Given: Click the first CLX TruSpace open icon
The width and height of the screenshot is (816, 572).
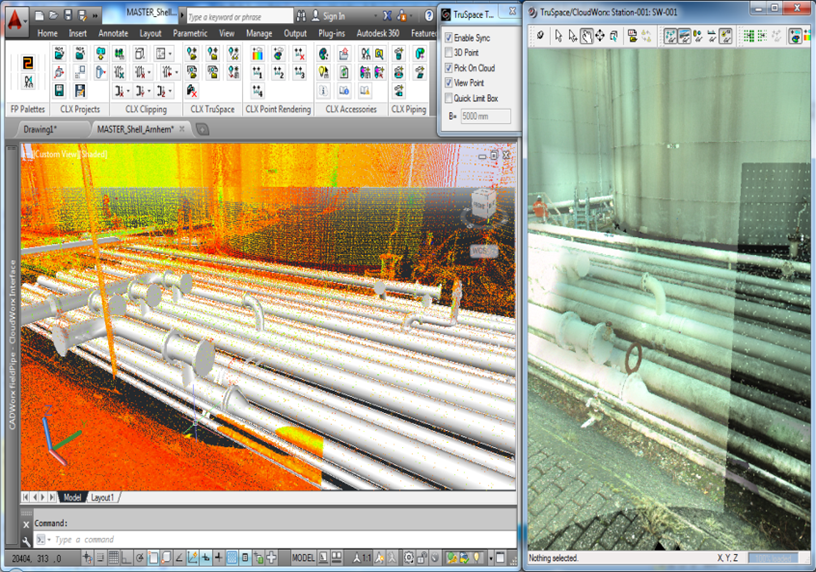Looking at the screenshot, I should [192, 53].
